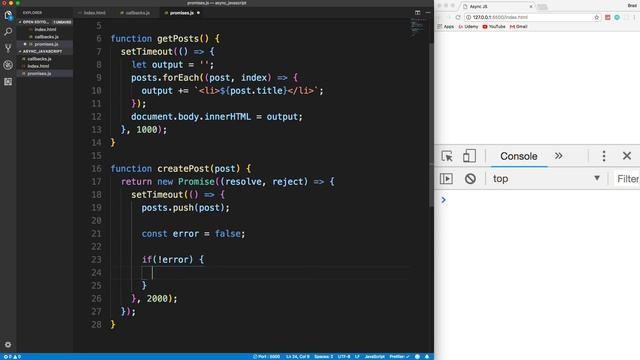Toggle the device toolbar in DevTools
This screenshot has height=360, width=640.
click(x=469, y=156)
